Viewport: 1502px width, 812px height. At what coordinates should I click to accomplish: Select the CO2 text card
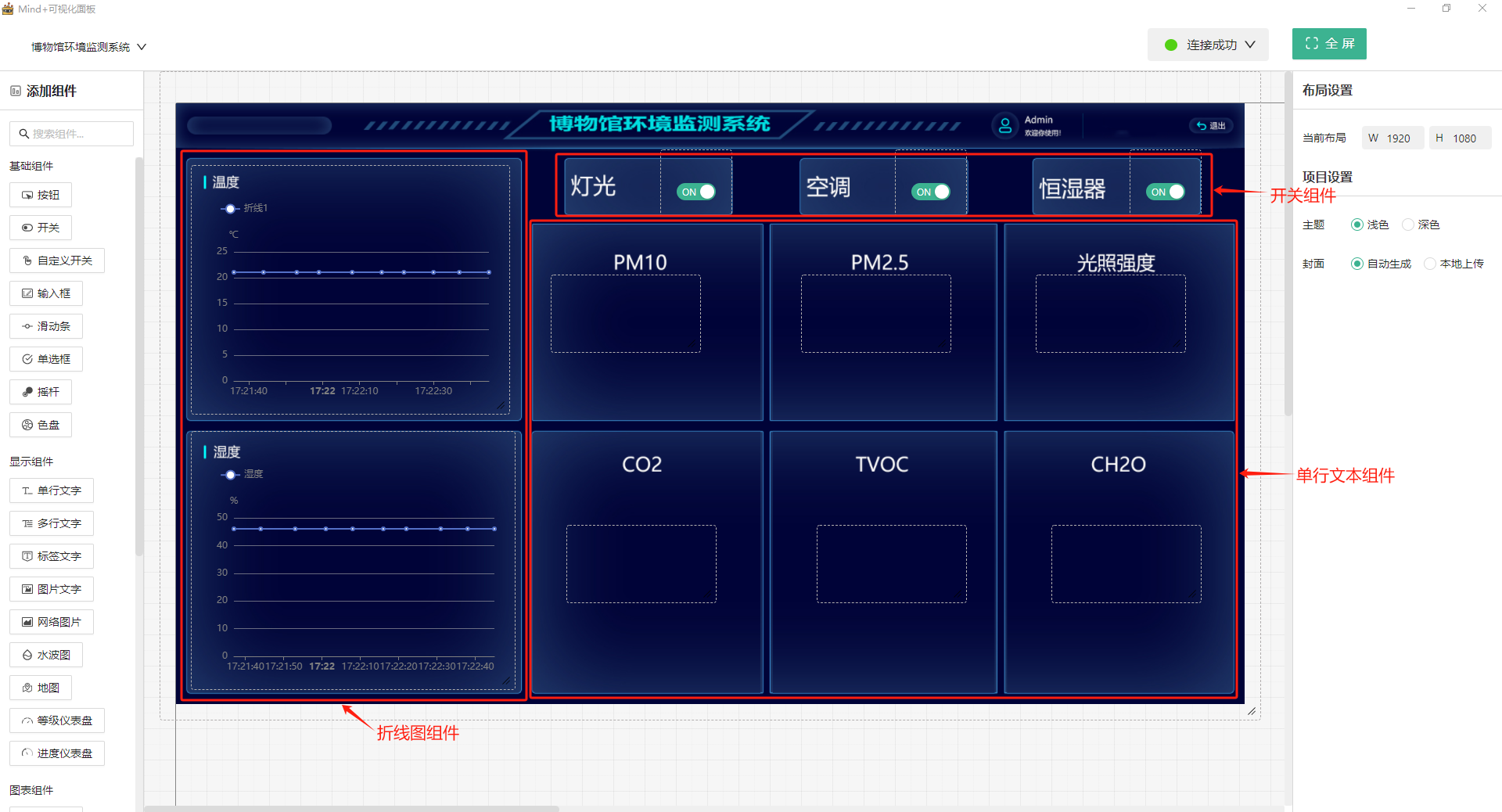[x=647, y=562]
